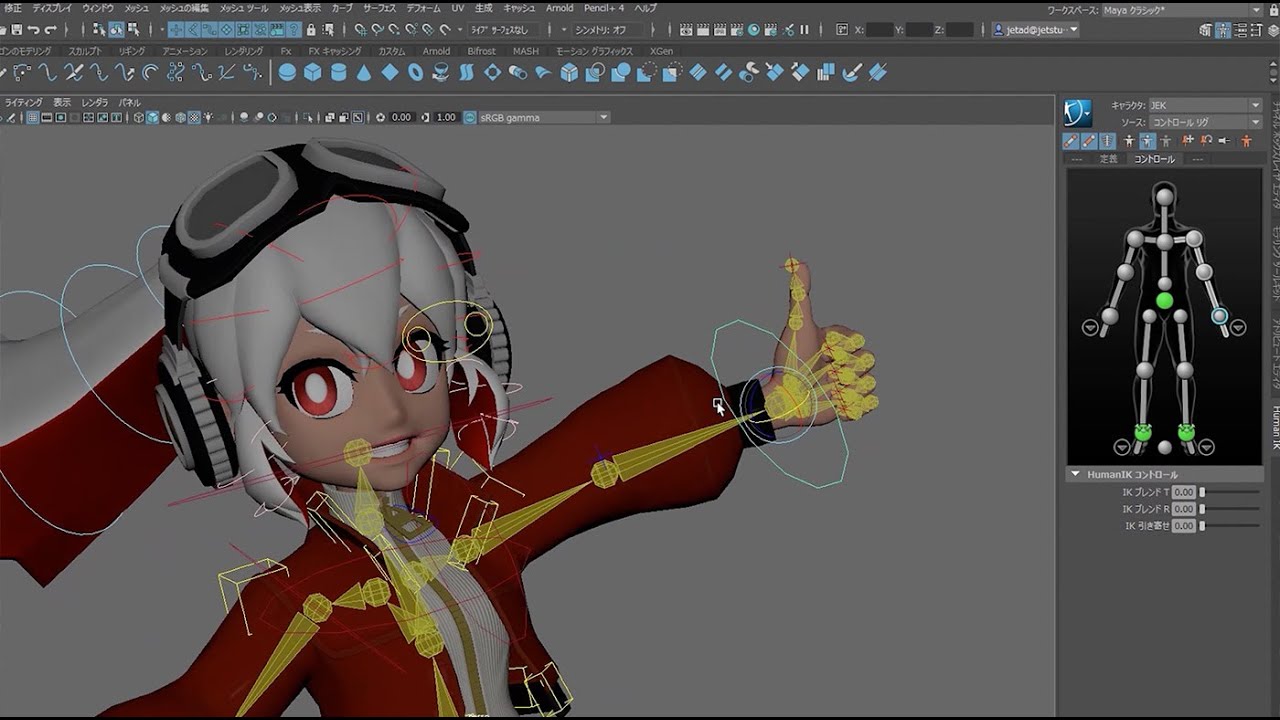Open the symmetry off dropdown

(x=608, y=29)
